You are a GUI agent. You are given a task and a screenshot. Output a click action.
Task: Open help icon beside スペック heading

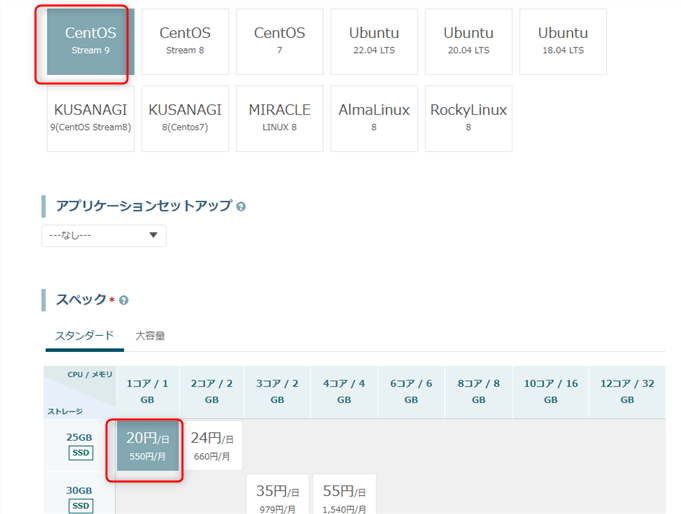tap(124, 300)
